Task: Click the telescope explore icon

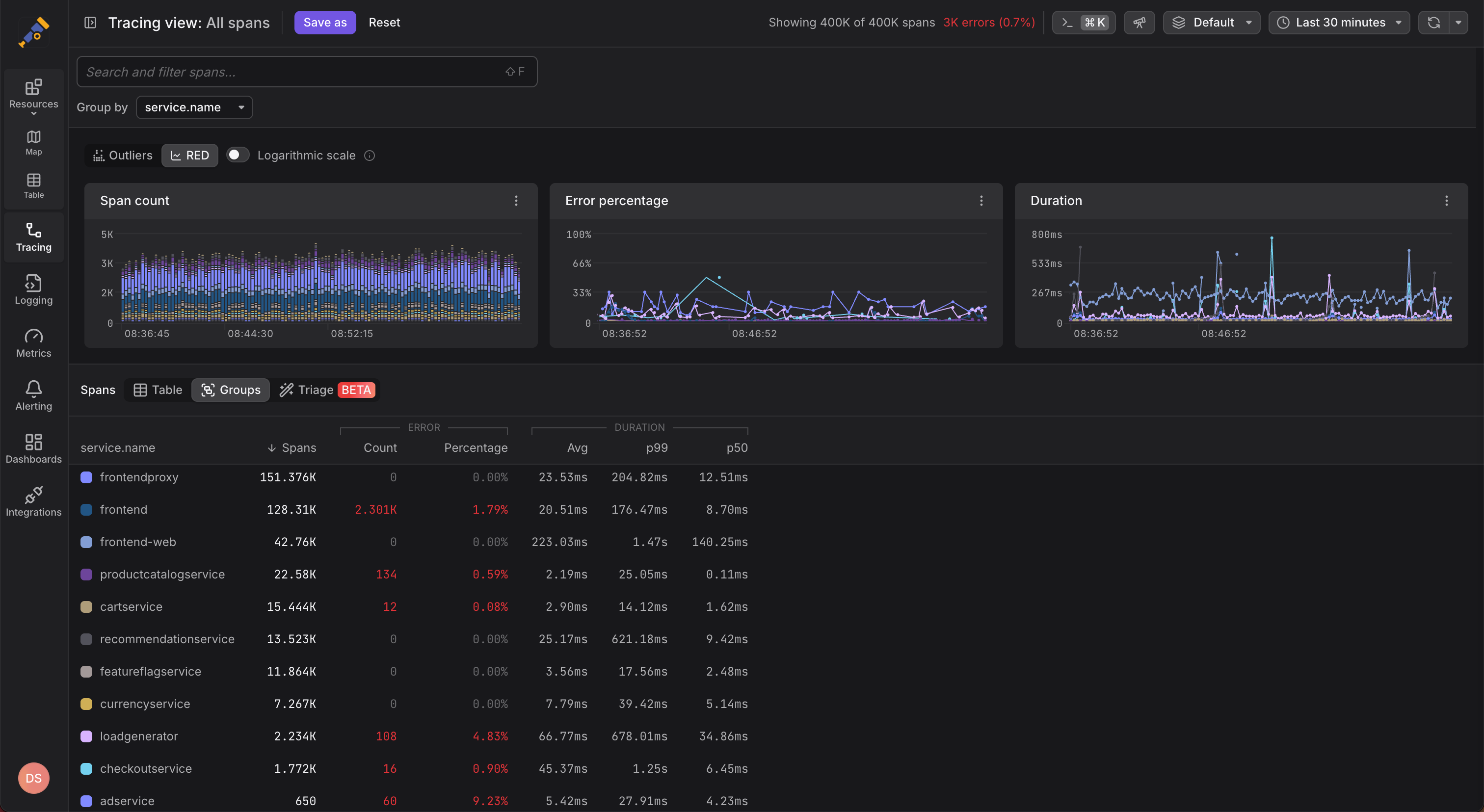Action: 1139,23
